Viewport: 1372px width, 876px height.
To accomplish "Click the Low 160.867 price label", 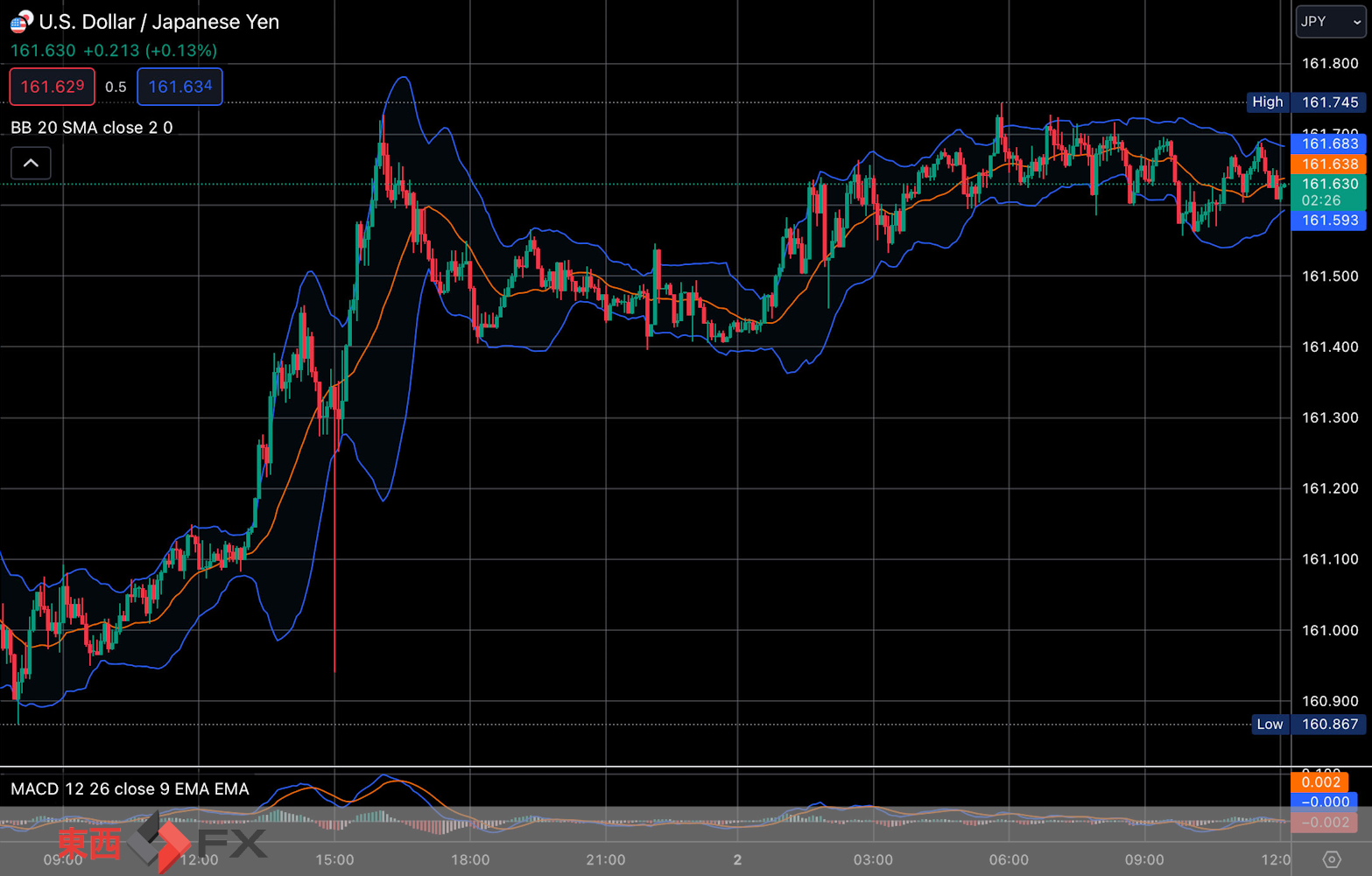I will [x=1309, y=725].
